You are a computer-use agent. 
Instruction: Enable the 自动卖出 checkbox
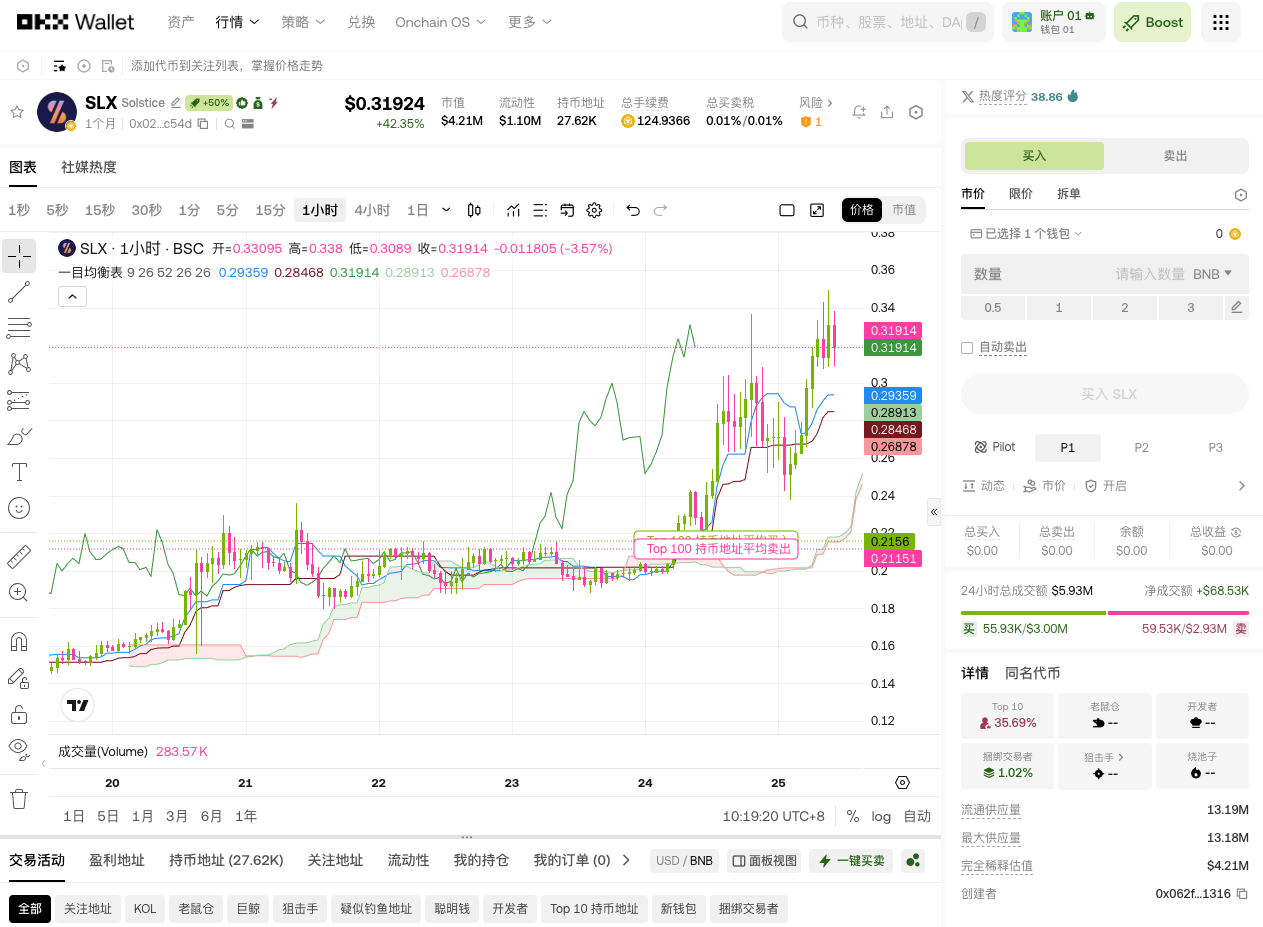pyautogui.click(x=967, y=347)
